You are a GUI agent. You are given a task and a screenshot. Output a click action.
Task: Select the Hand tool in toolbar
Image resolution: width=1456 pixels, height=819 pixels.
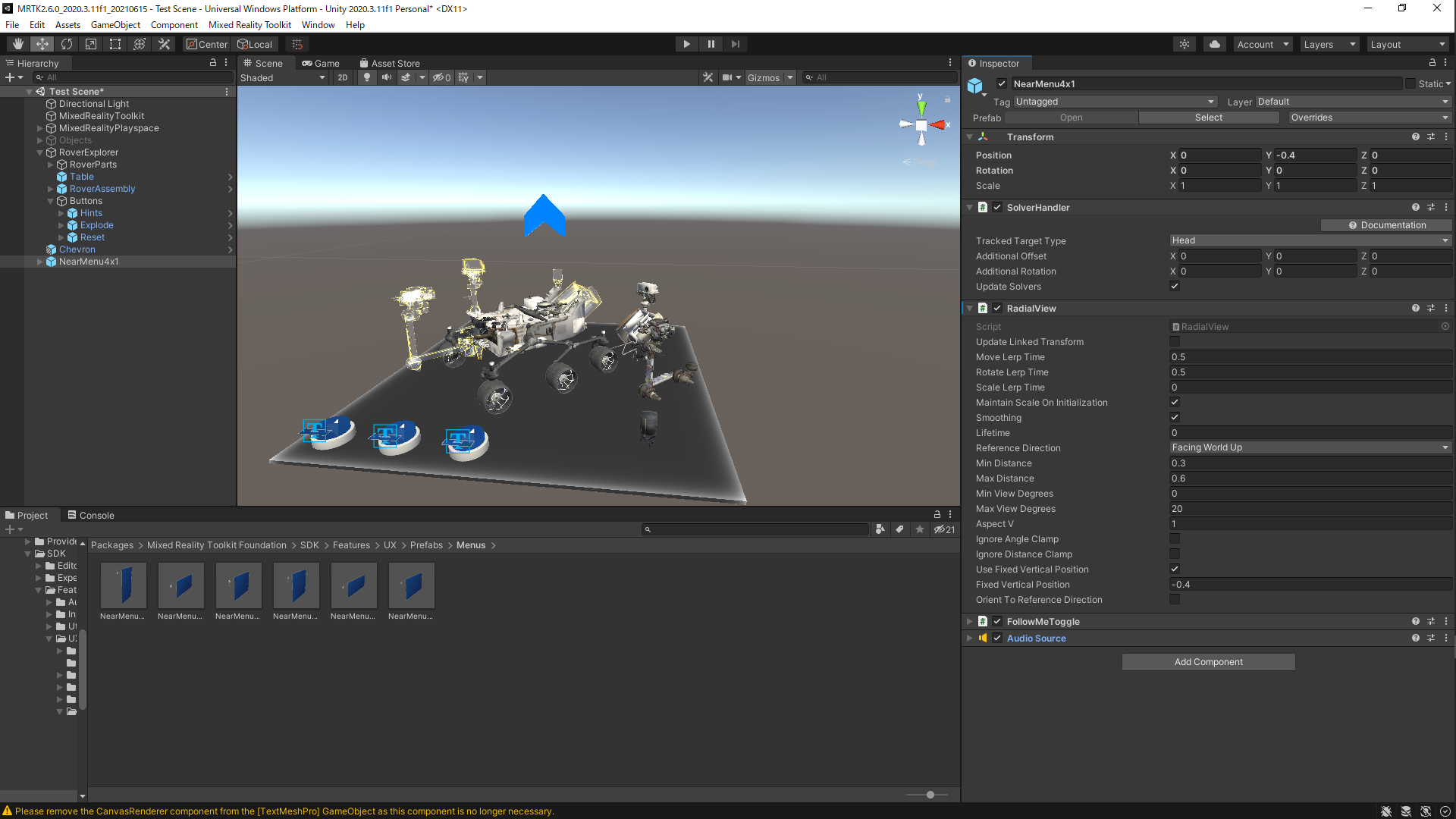[x=18, y=44]
